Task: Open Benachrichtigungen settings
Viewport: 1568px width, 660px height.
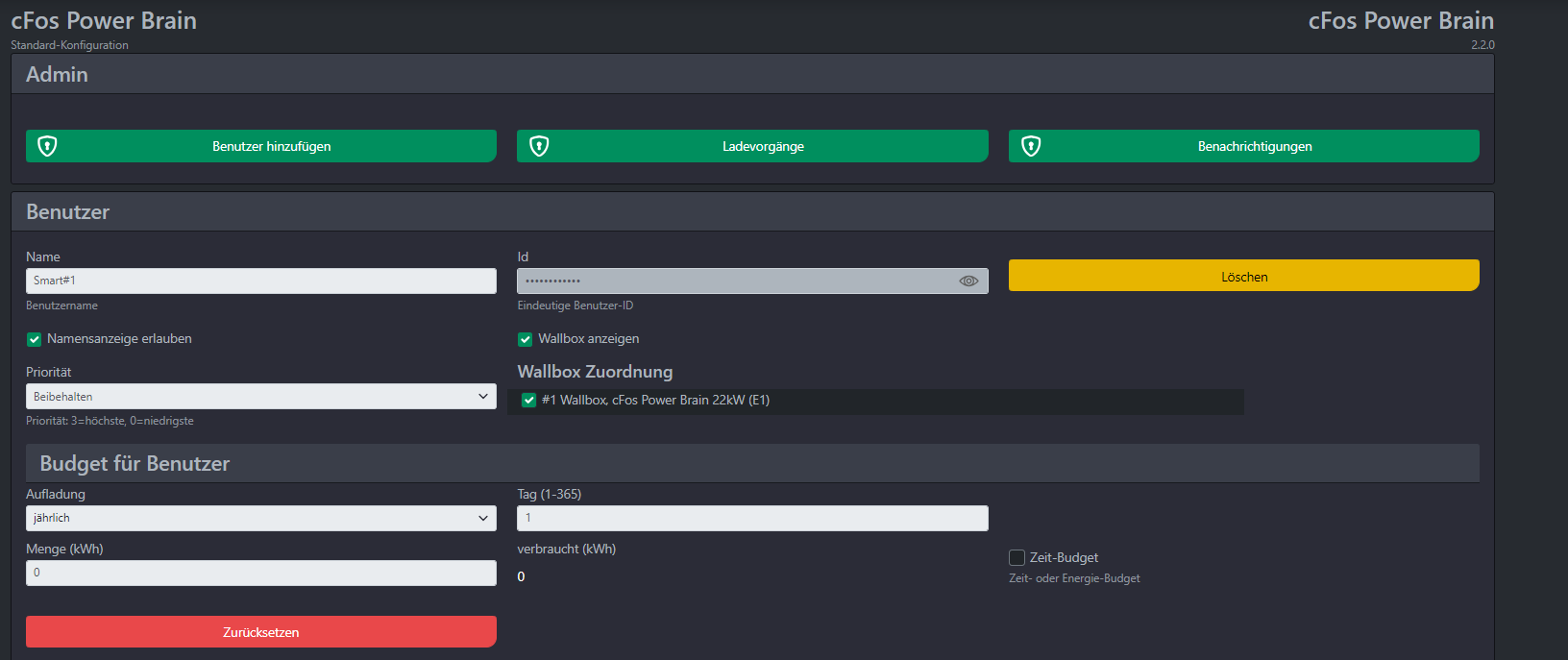Action: click(x=1244, y=146)
